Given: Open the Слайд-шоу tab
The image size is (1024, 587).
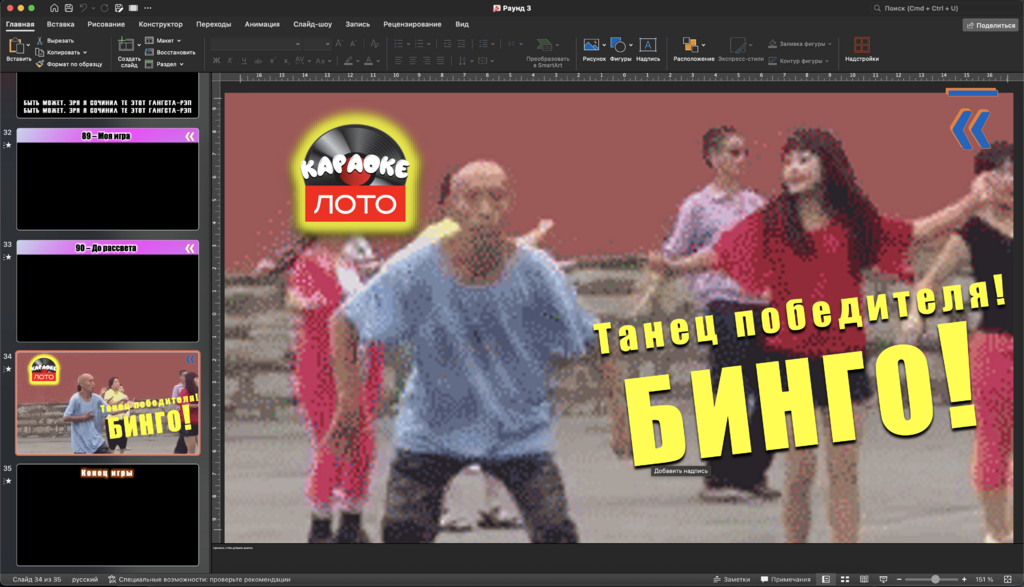Looking at the screenshot, I should pyautogui.click(x=312, y=24).
